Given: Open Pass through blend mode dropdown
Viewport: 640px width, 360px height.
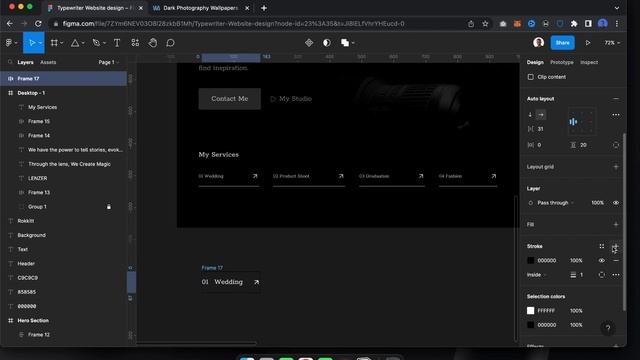Looking at the screenshot, I should click(x=555, y=203).
